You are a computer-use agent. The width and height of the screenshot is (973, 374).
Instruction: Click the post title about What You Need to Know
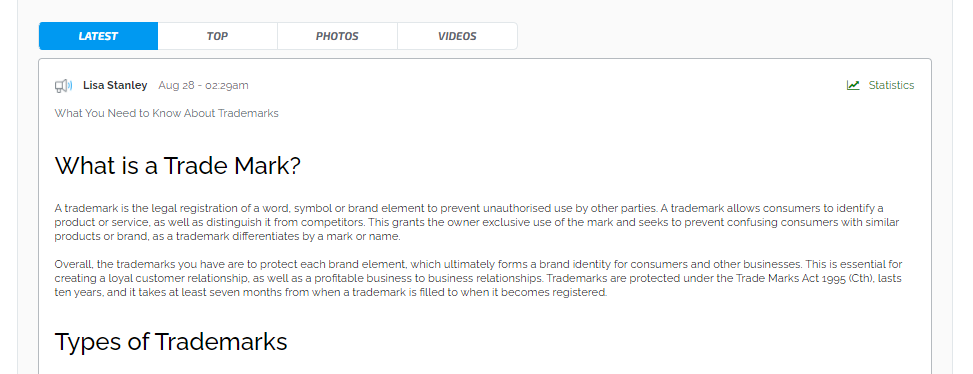[x=166, y=114]
